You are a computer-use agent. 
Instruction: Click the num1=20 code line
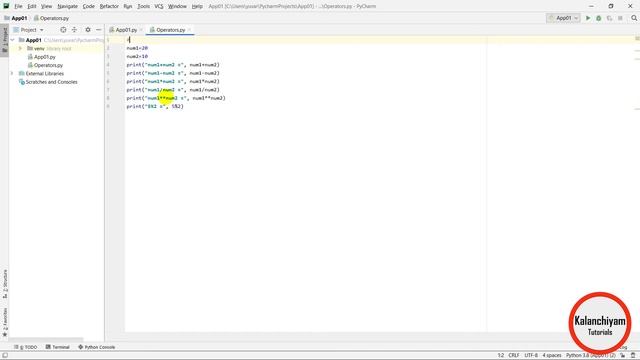137,48
